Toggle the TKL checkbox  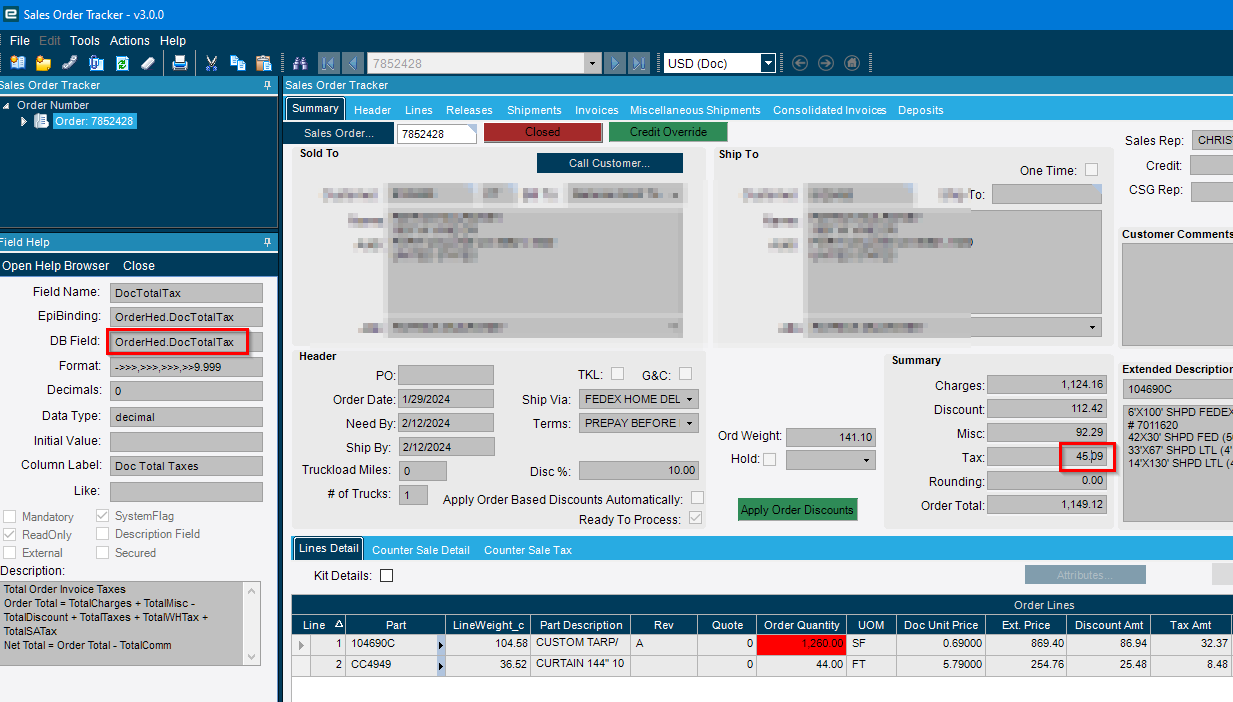(x=618, y=374)
